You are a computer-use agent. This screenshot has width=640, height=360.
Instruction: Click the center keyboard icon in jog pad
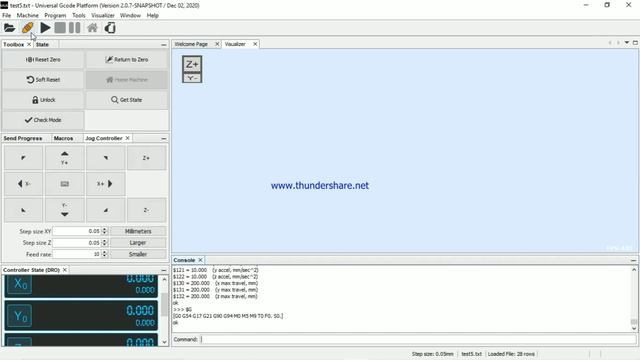(64, 184)
